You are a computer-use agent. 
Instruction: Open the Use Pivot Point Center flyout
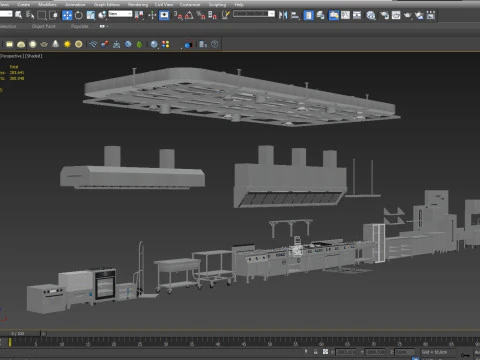(139, 15)
